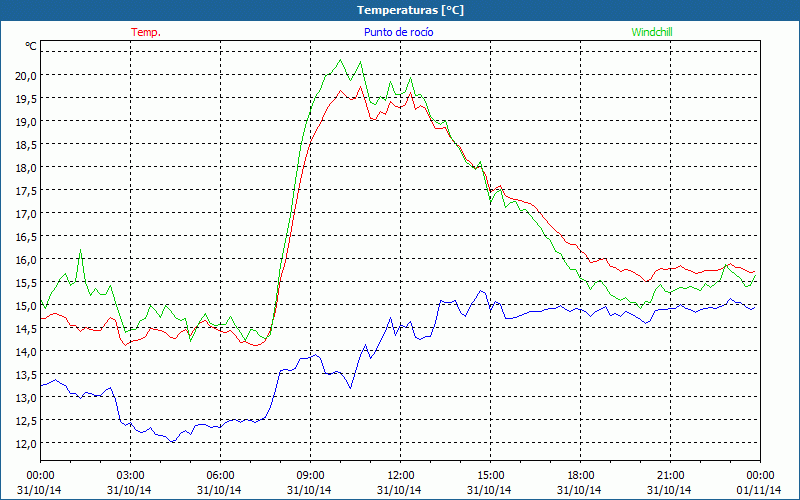Click the 17,0 value on temperature axis
The width and height of the screenshot is (800, 500).
pos(27,213)
